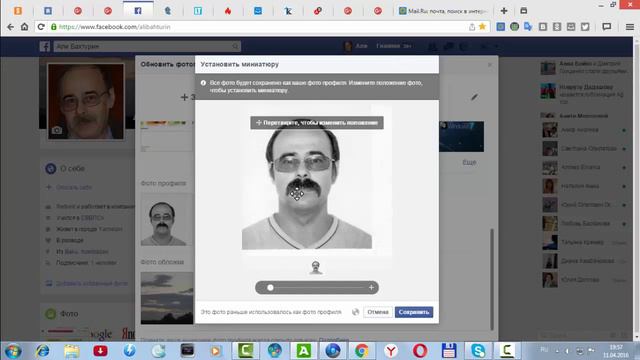Open Yandex browser from taskbar

pos(391,351)
